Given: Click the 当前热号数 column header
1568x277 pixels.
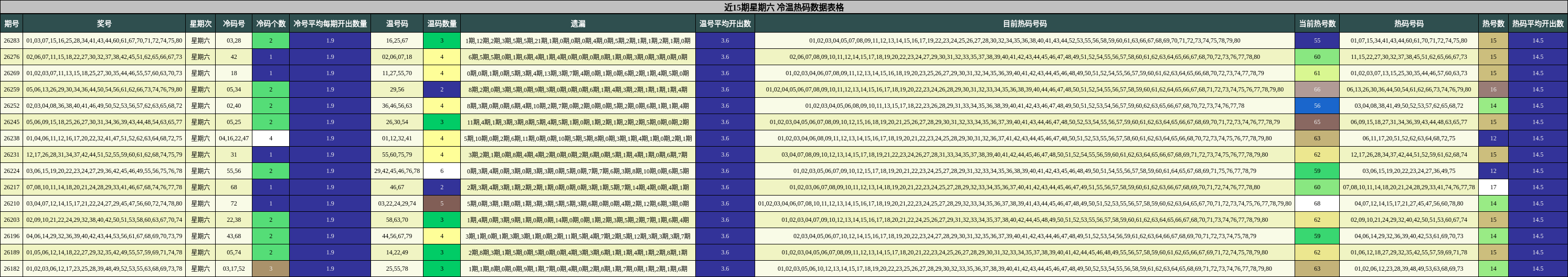Looking at the screenshot, I should (1317, 24).
